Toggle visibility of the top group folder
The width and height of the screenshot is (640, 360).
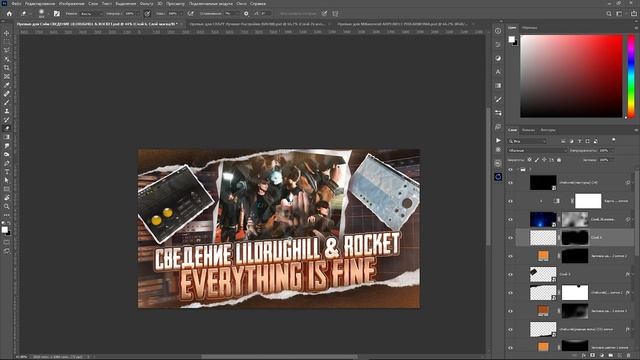[510, 169]
